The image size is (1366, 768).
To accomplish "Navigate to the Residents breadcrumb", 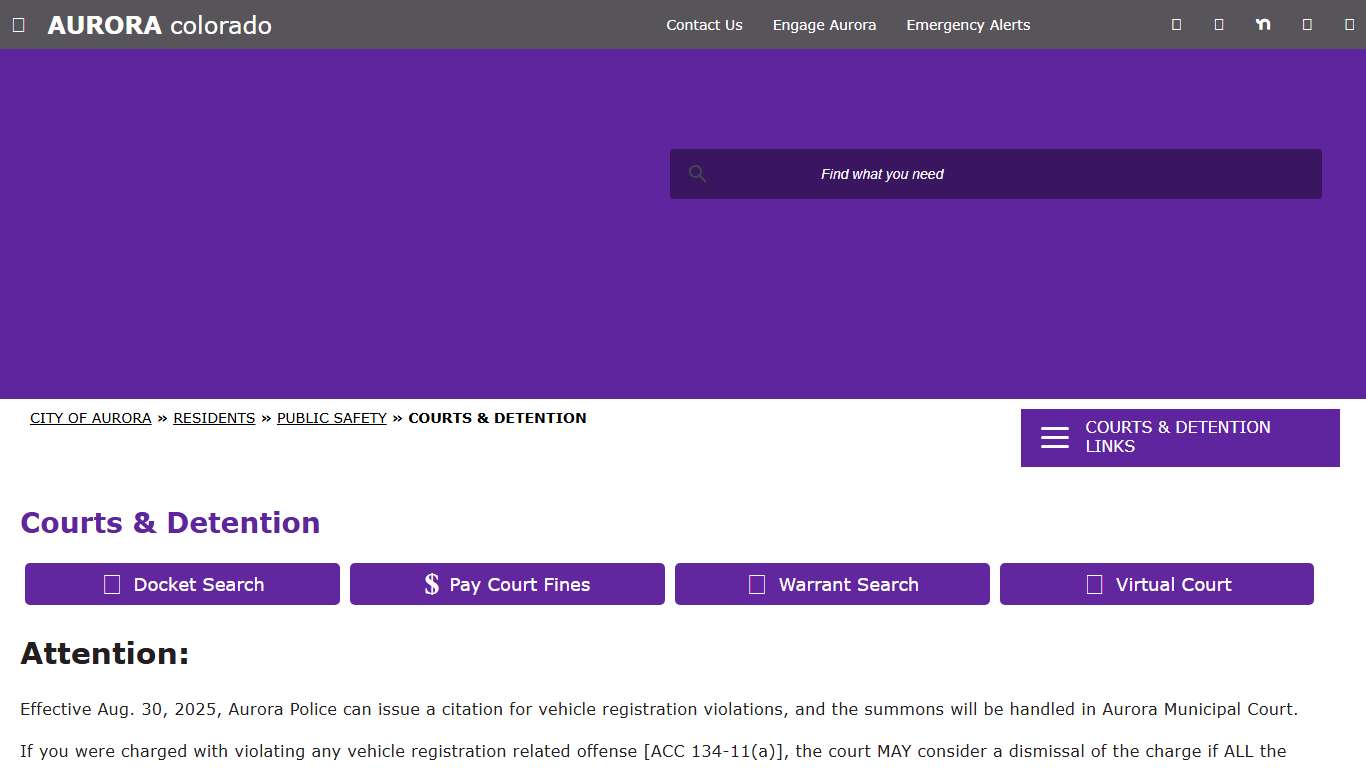I will [214, 418].
